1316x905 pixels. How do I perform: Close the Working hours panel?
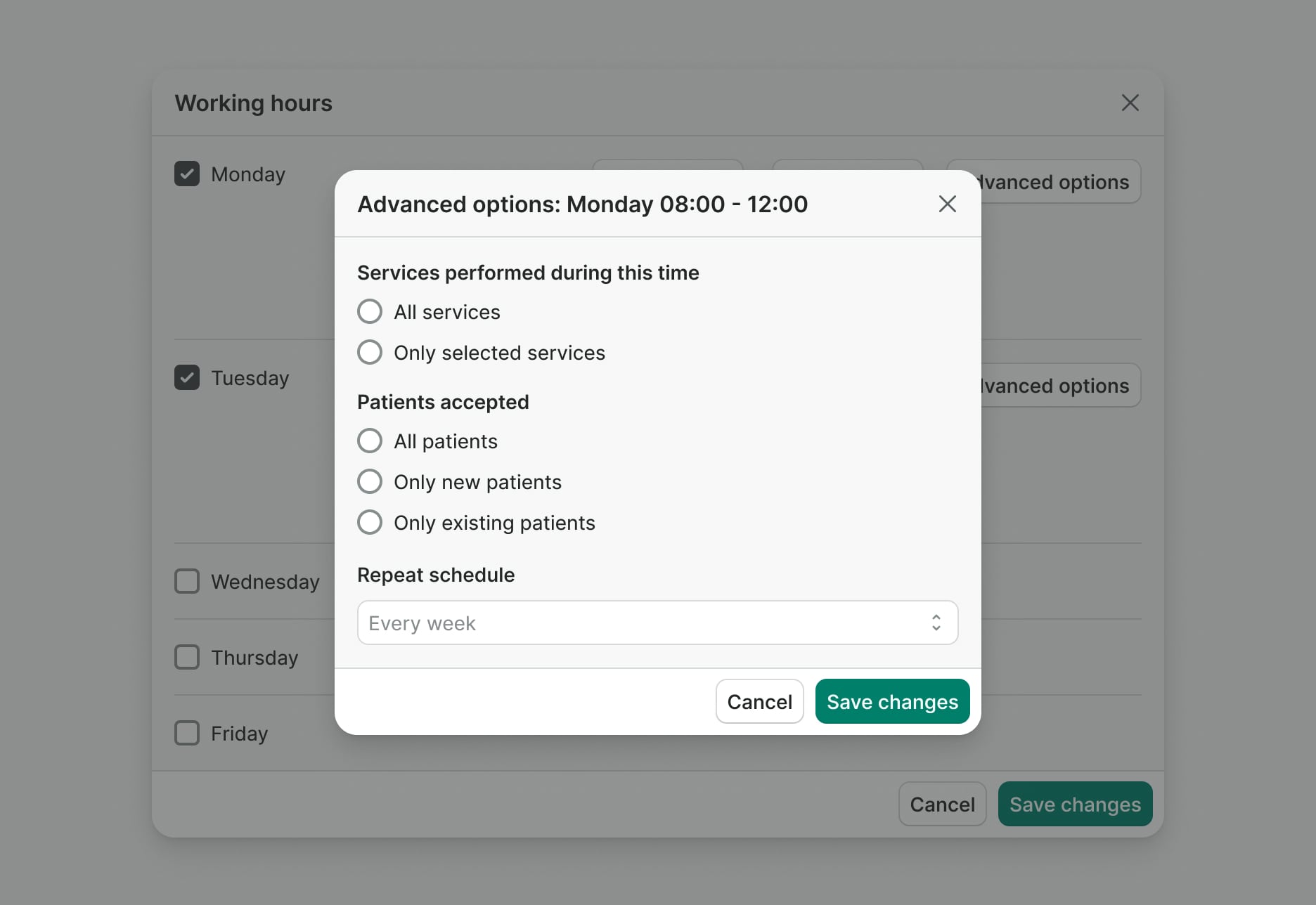pos(1130,103)
